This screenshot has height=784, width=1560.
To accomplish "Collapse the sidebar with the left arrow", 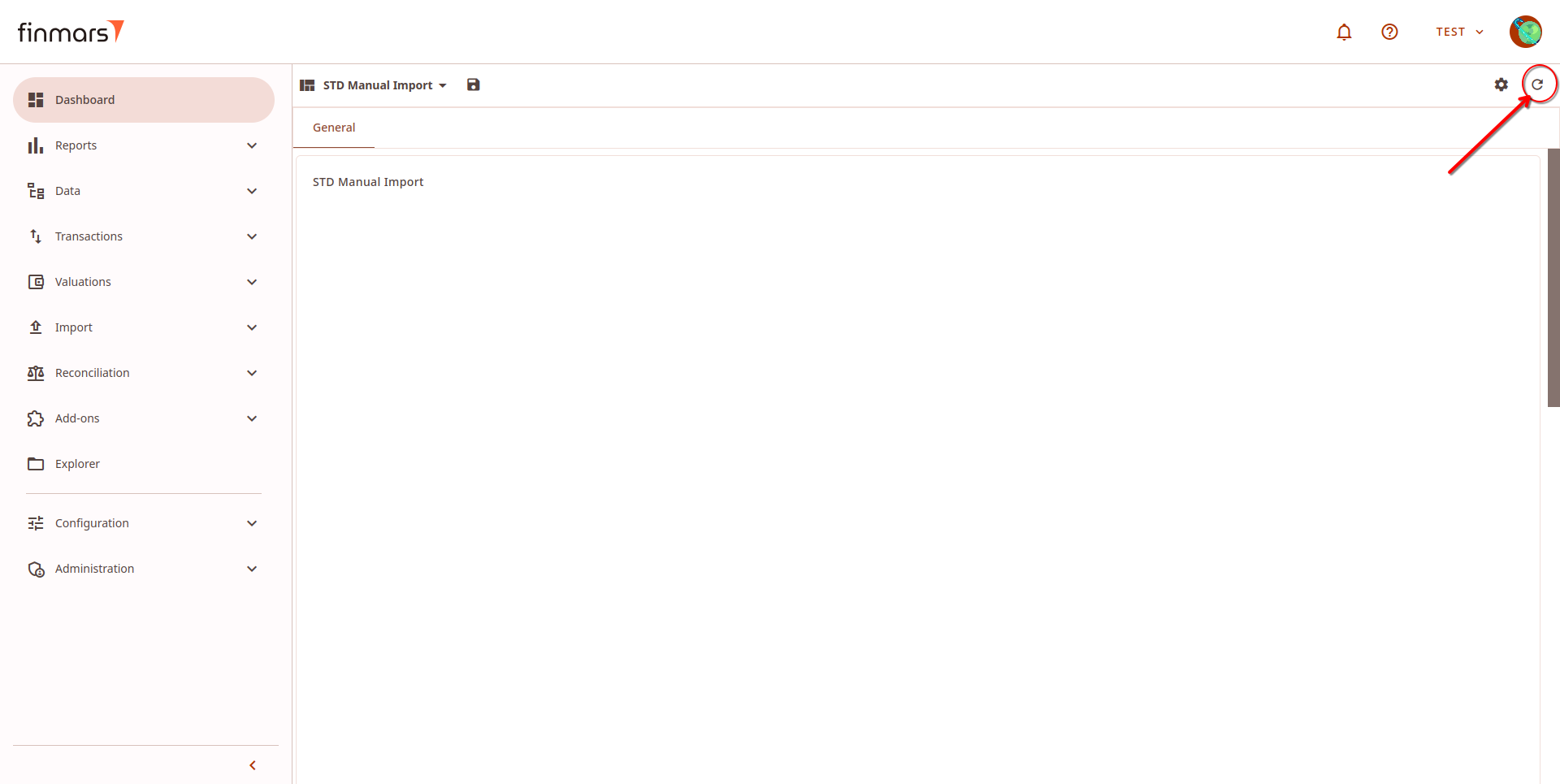I will pos(253,765).
